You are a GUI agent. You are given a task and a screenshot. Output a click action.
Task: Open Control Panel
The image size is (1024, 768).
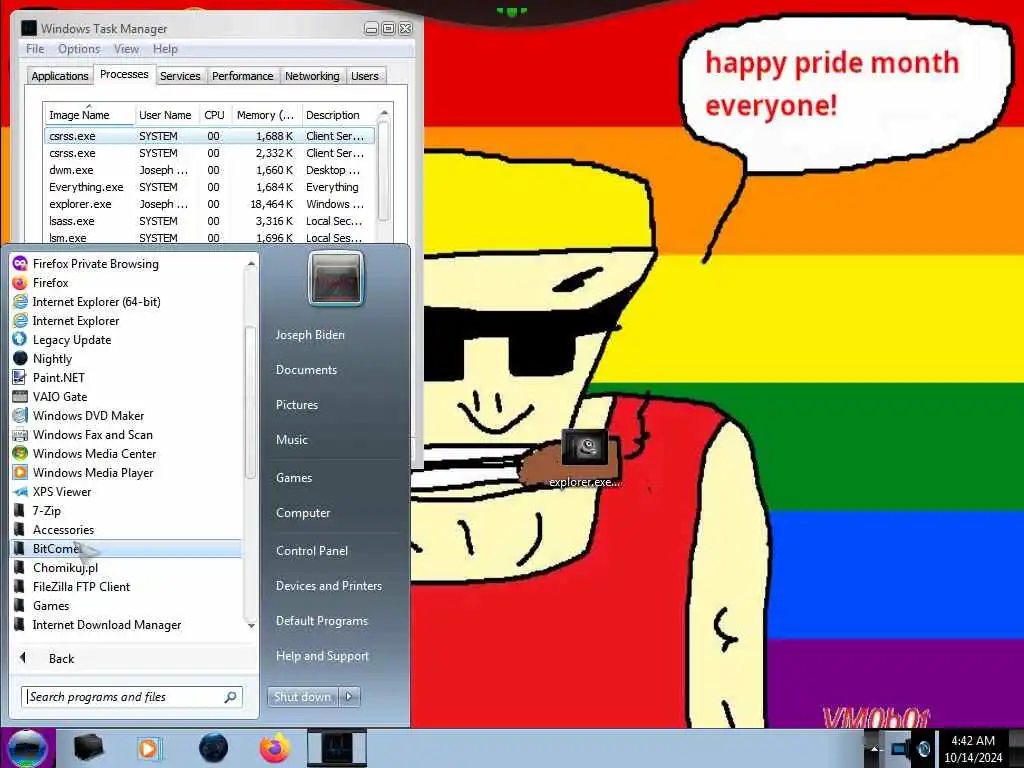pyautogui.click(x=312, y=551)
